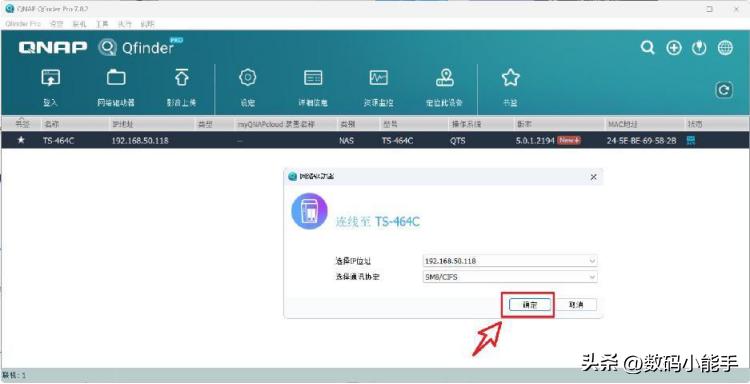Click MAC address 24-5E-BE-69-58-2B

[x=641, y=141]
